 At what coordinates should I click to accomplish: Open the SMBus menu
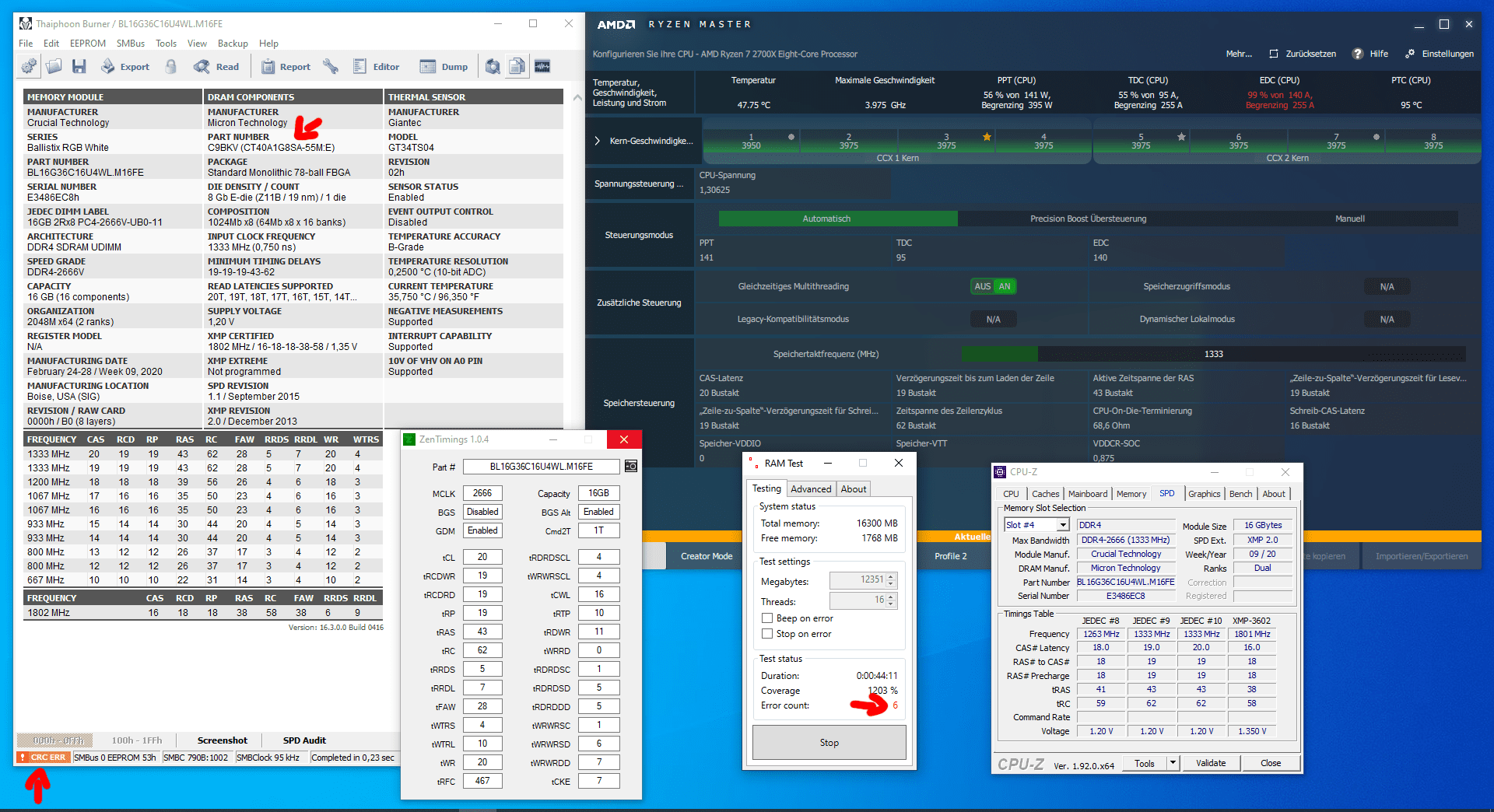click(130, 44)
